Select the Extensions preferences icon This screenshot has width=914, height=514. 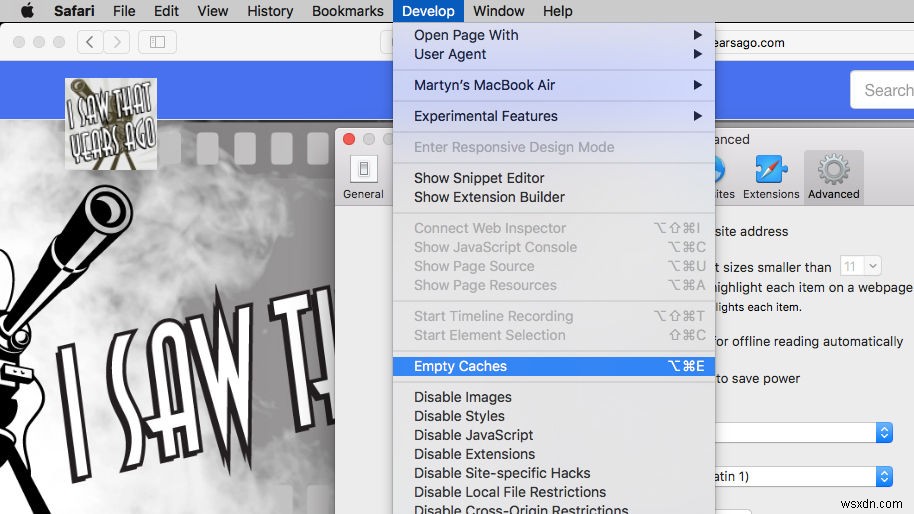[771, 178]
